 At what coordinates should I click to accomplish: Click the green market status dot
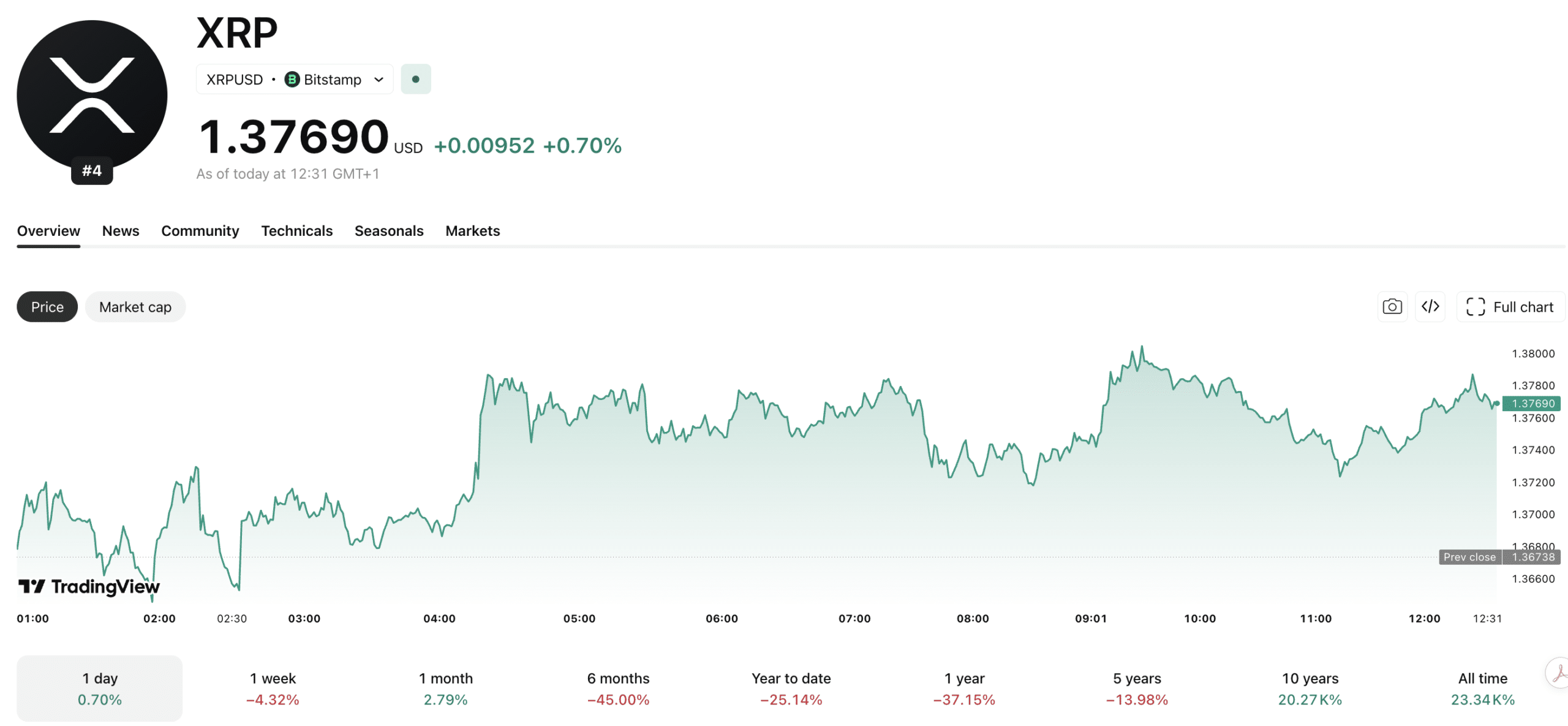tap(416, 79)
